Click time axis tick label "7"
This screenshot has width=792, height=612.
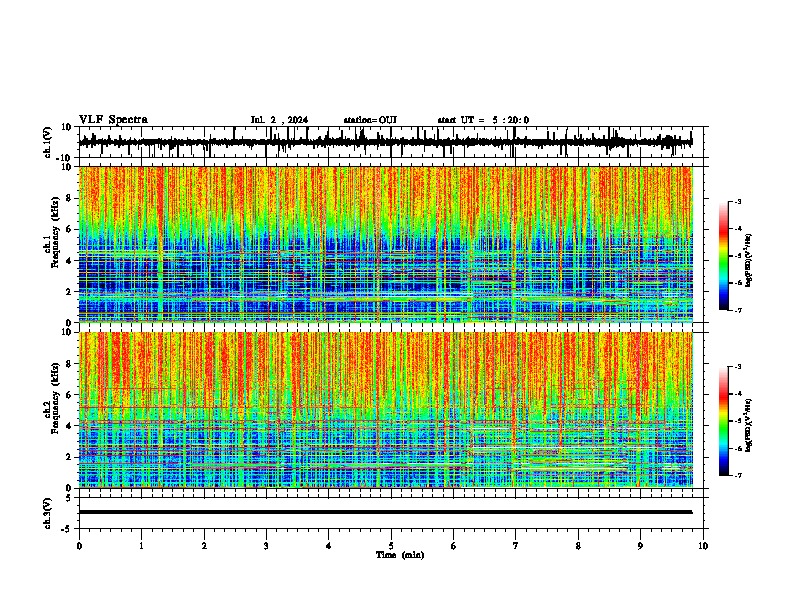click(x=516, y=546)
